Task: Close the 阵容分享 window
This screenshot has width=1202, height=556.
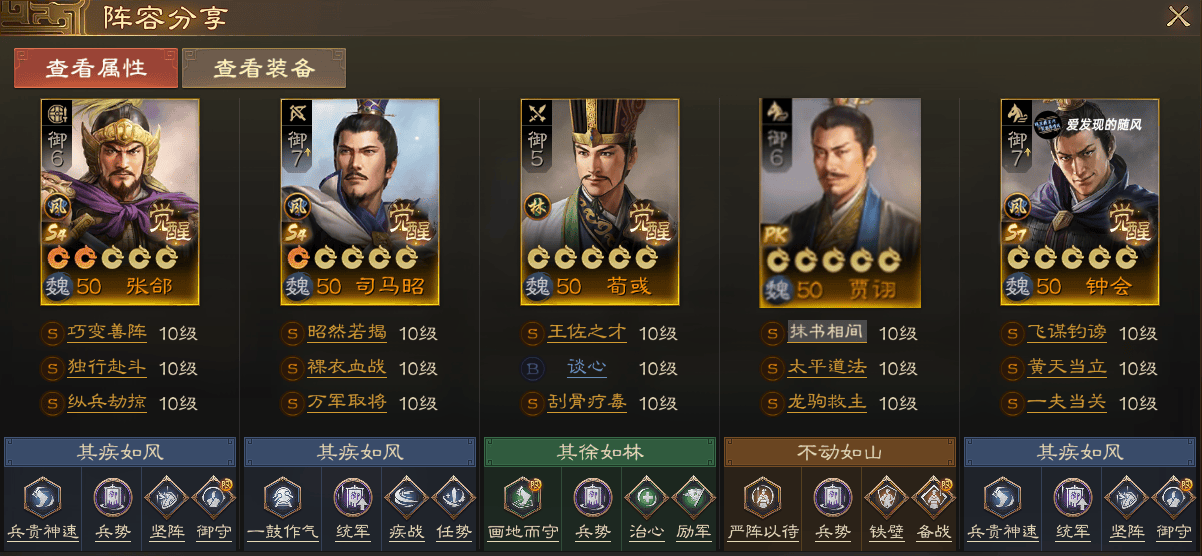Action: 1178,16
